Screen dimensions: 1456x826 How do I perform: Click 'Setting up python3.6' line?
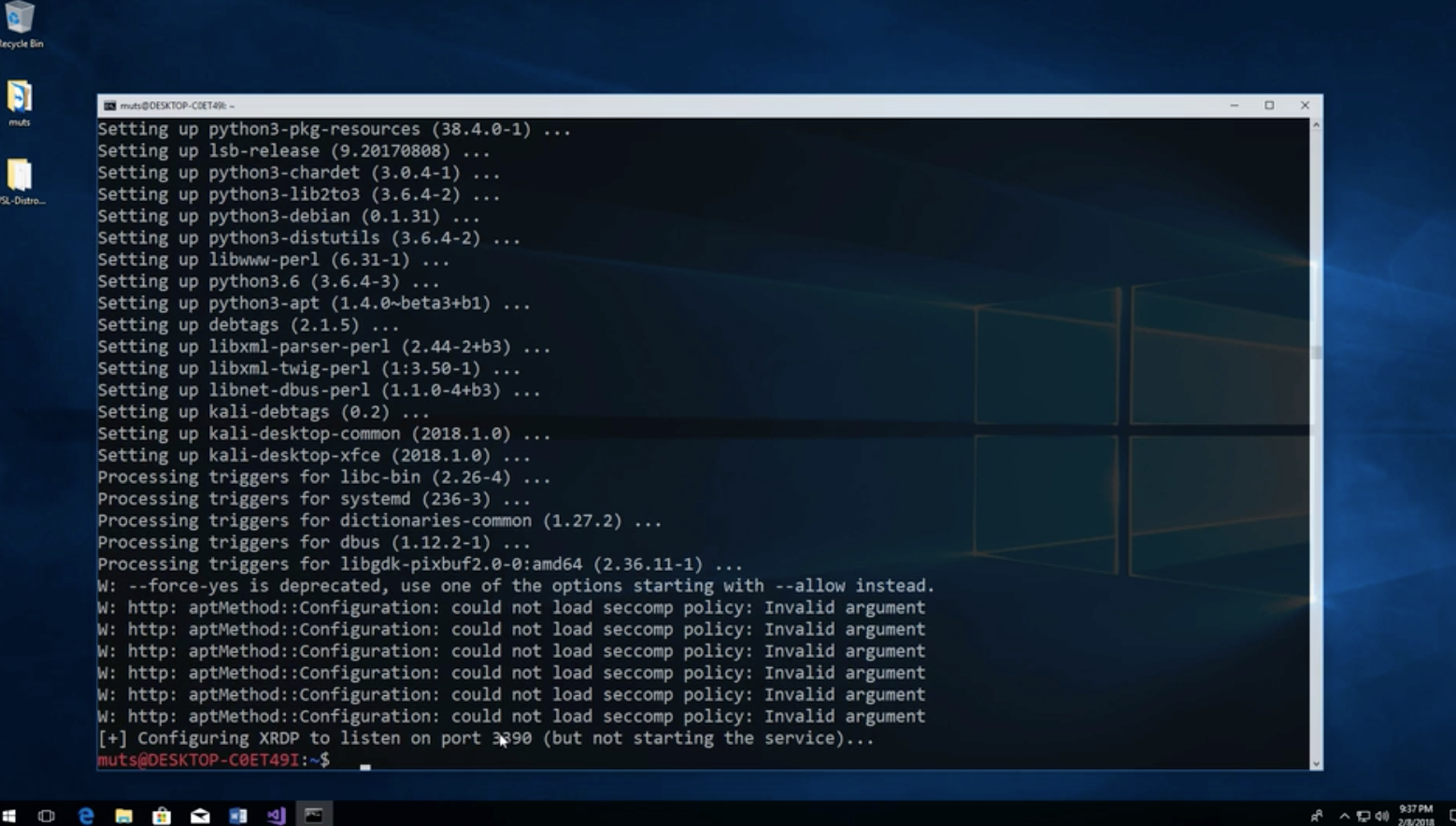(268, 281)
